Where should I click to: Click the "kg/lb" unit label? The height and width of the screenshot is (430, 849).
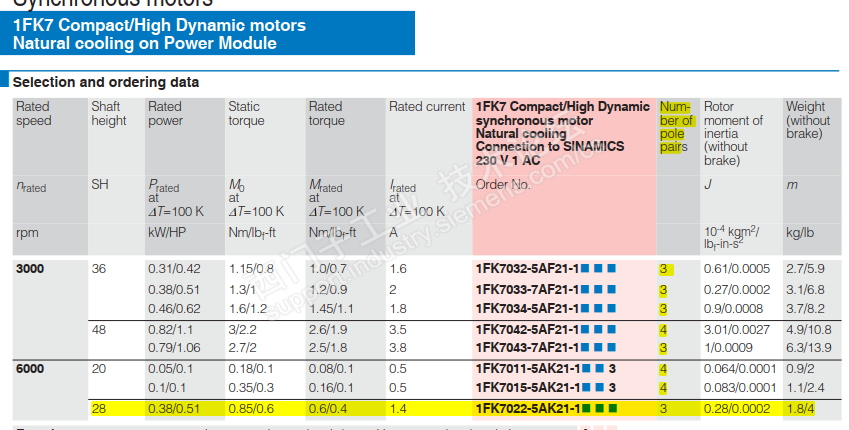800,233
